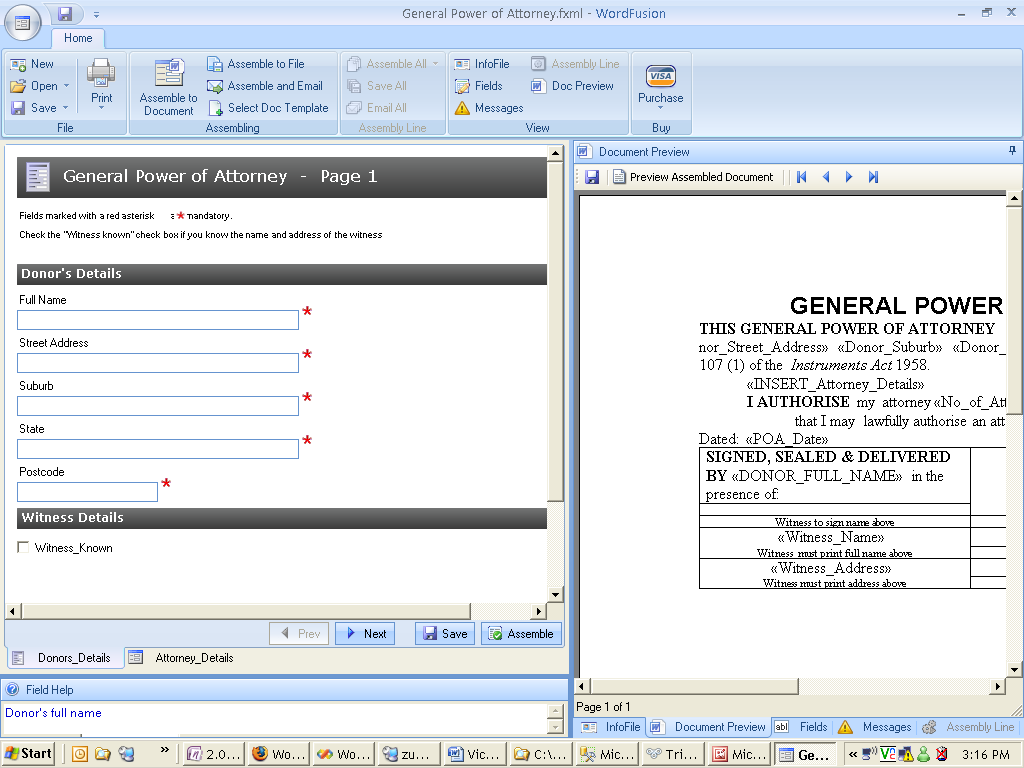This screenshot has width=1024, height=768.
Task: Open the Fields view from ribbon
Action: 479,86
